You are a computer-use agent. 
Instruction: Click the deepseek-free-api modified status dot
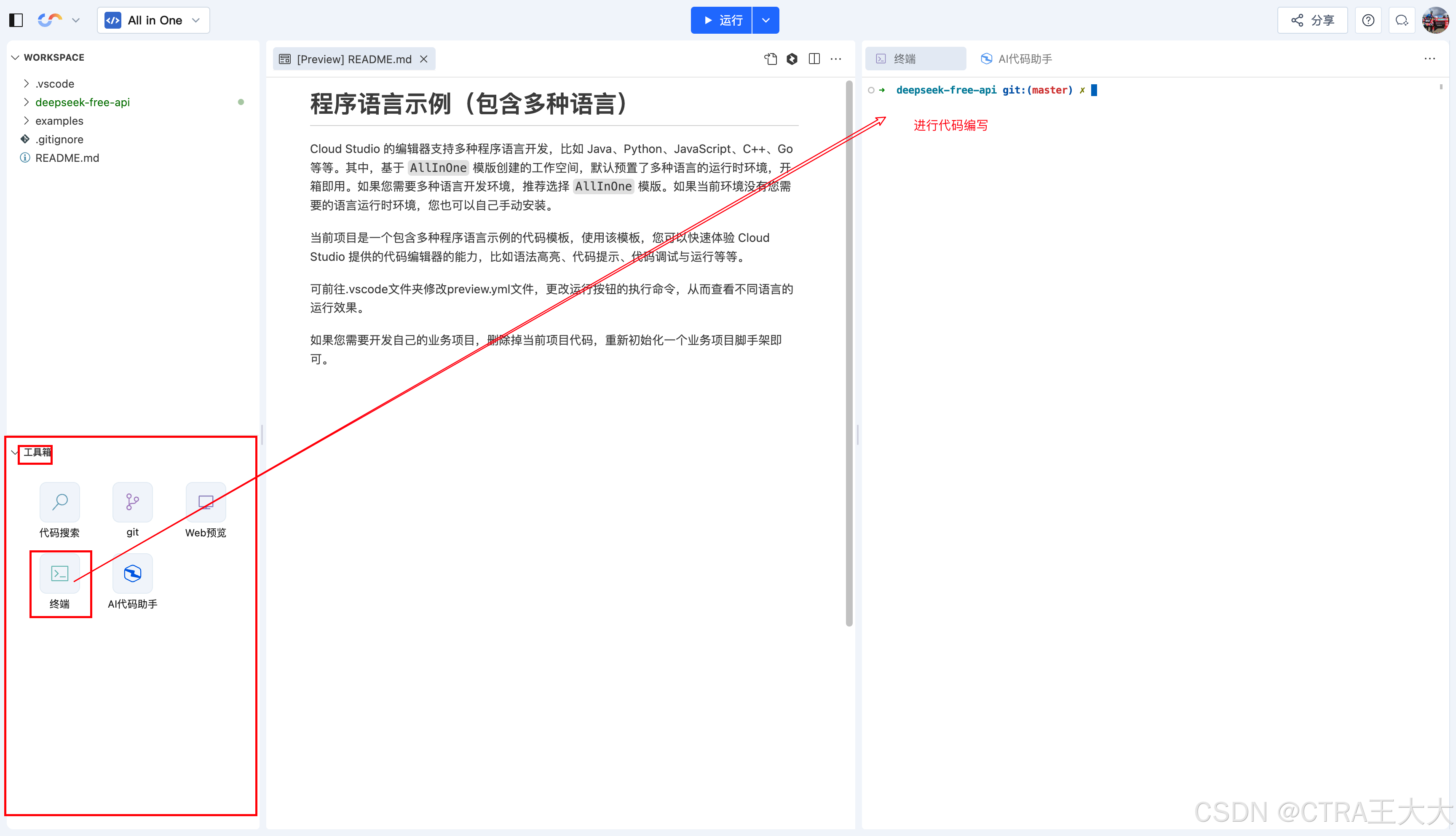tap(241, 102)
